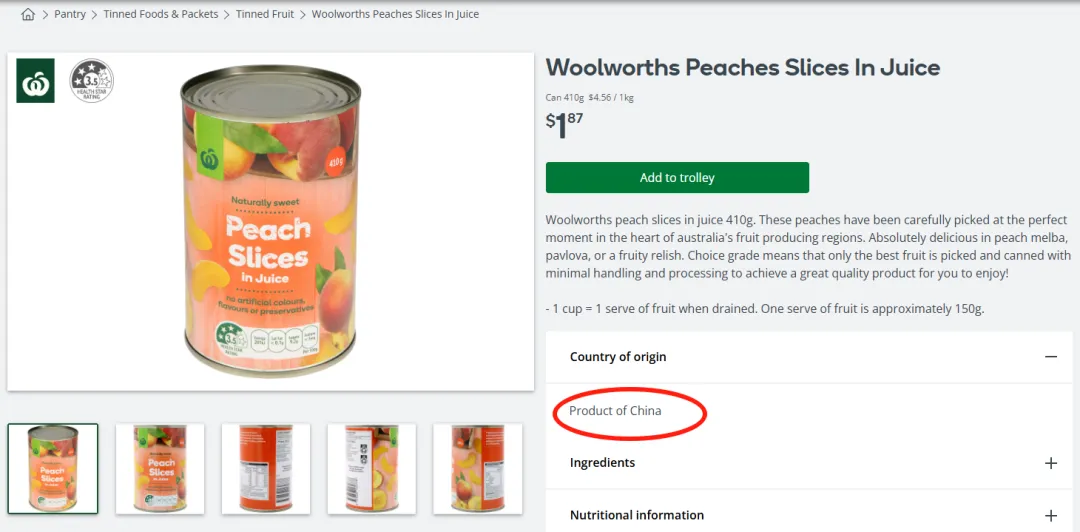Image resolution: width=1080 pixels, height=532 pixels.
Task: Click the 3.5 Health Star Rating badge
Action: pos(91,81)
